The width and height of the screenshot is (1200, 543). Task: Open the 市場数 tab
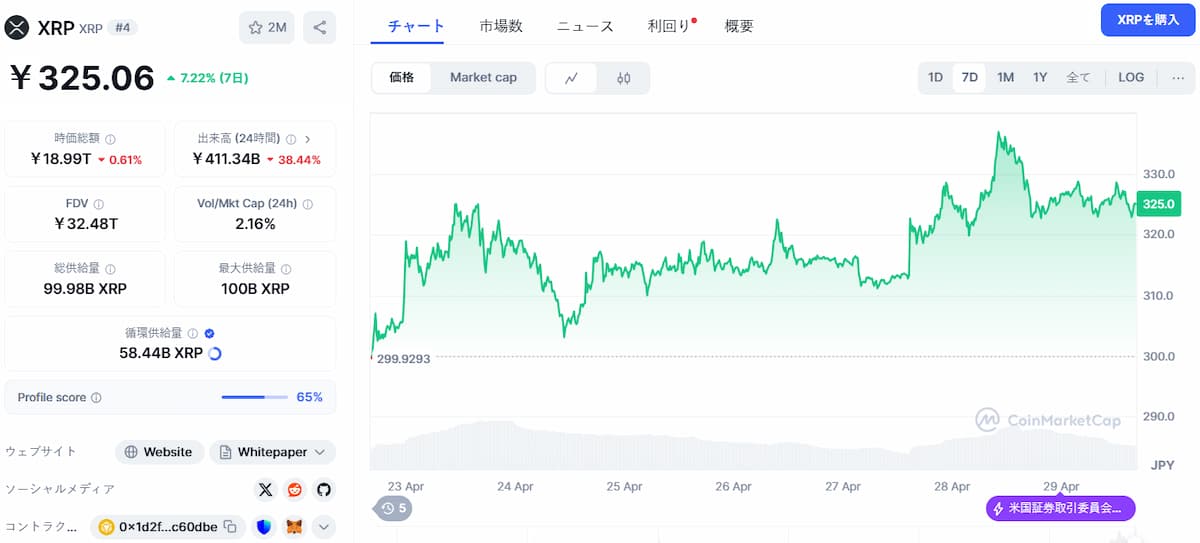coord(501,27)
